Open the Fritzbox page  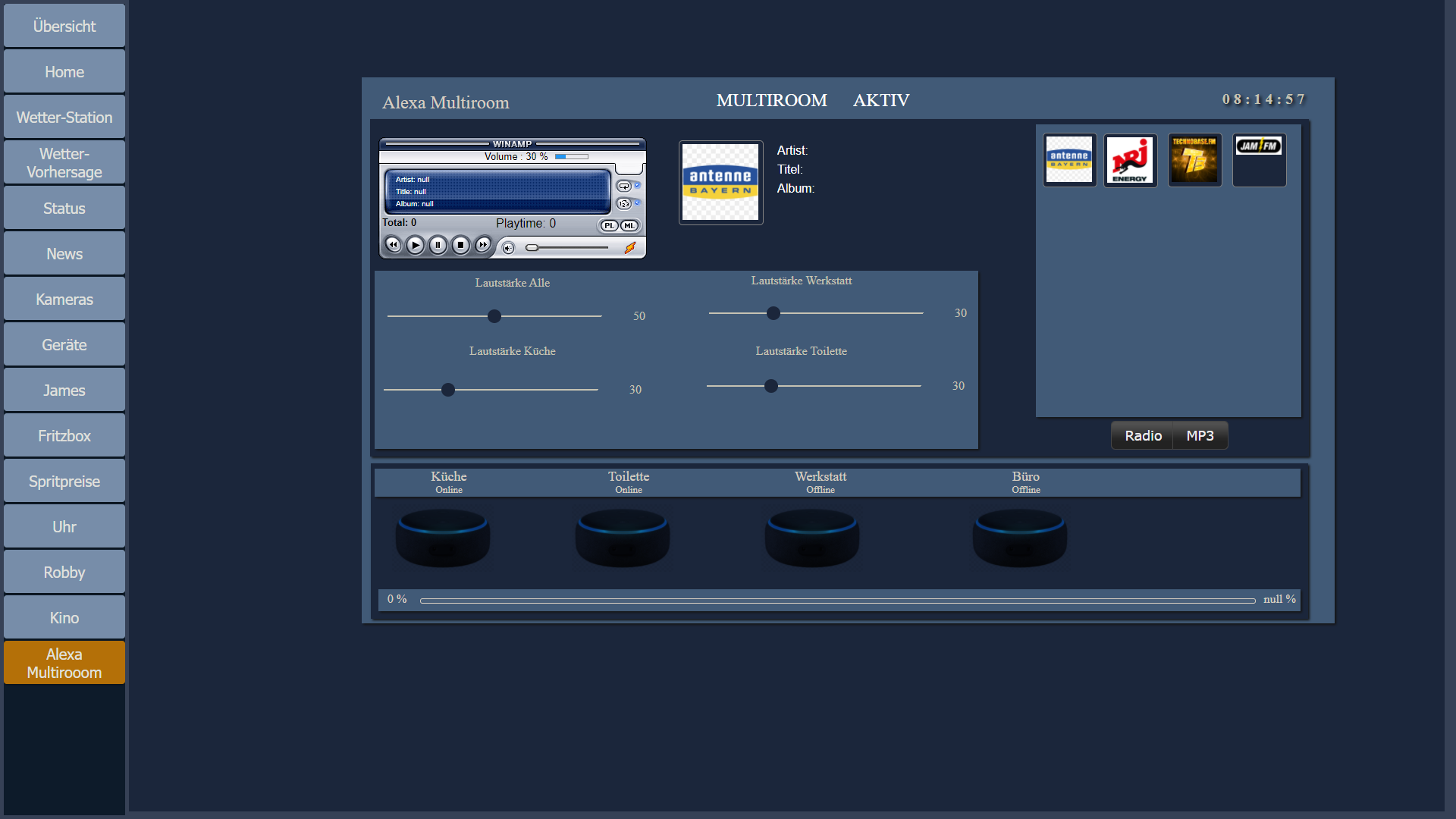pos(64,436)
